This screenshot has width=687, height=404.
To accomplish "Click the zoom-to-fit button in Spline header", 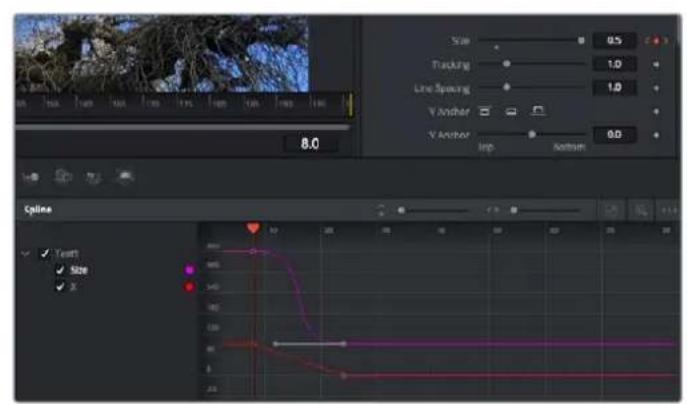I will tap(611, 211).
